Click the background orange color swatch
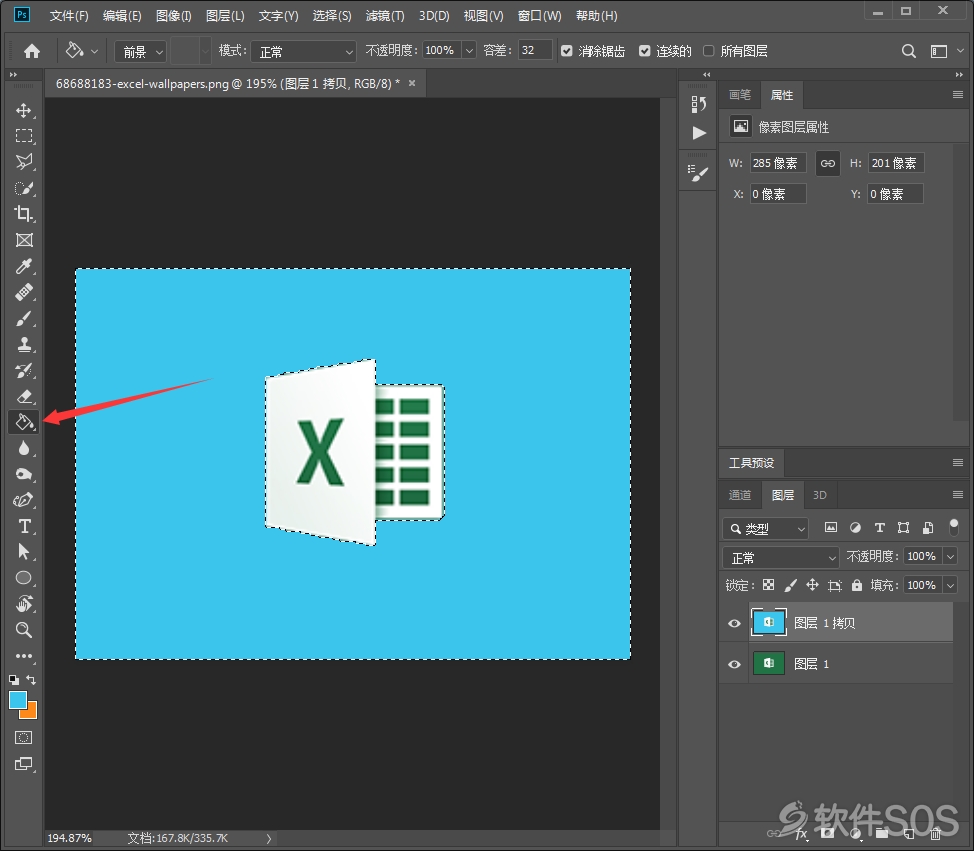This screenshot has height=851, width=974. pos(30,712)
